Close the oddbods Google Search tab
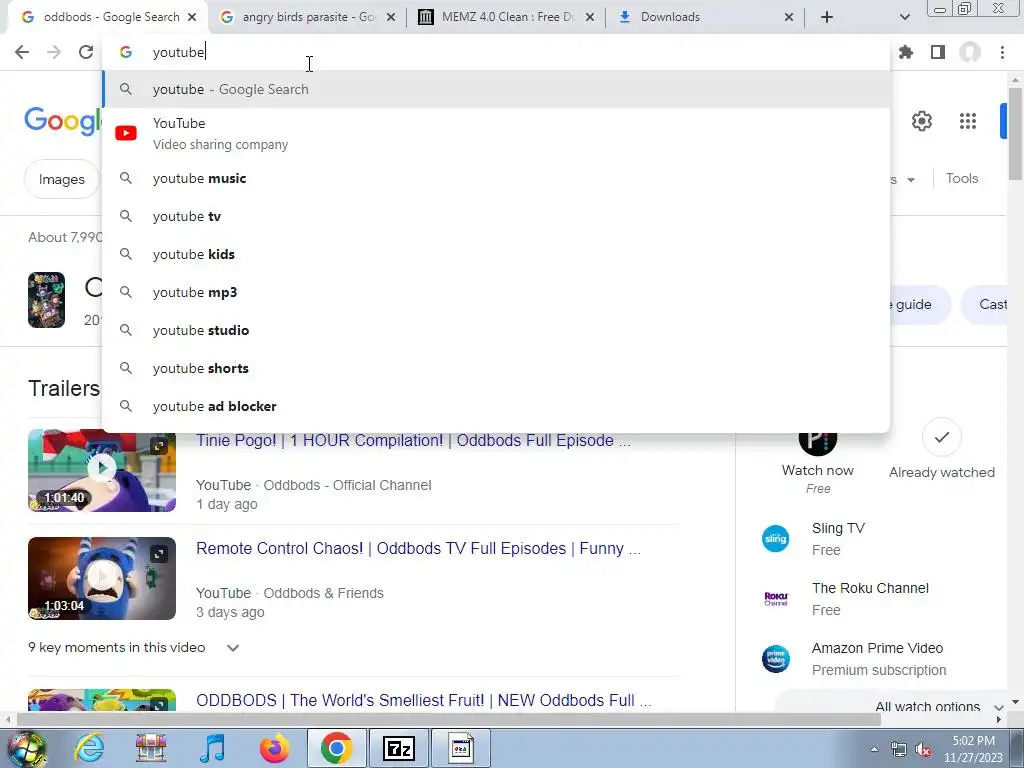Screen dimensions: 1024x768 coord(192,17)
